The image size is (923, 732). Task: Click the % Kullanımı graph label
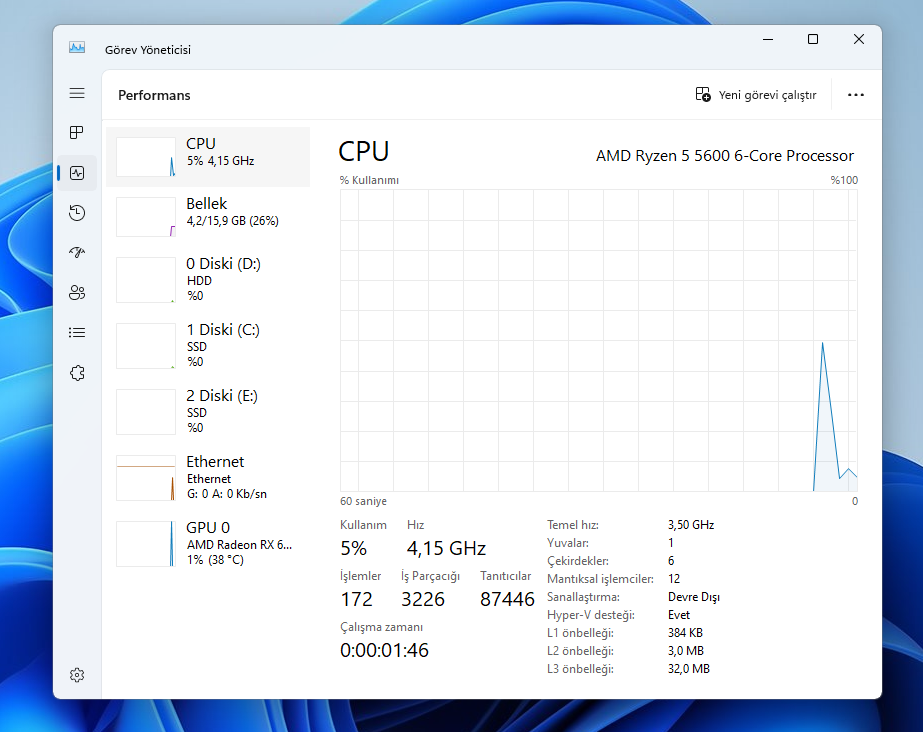coord(369,180)
